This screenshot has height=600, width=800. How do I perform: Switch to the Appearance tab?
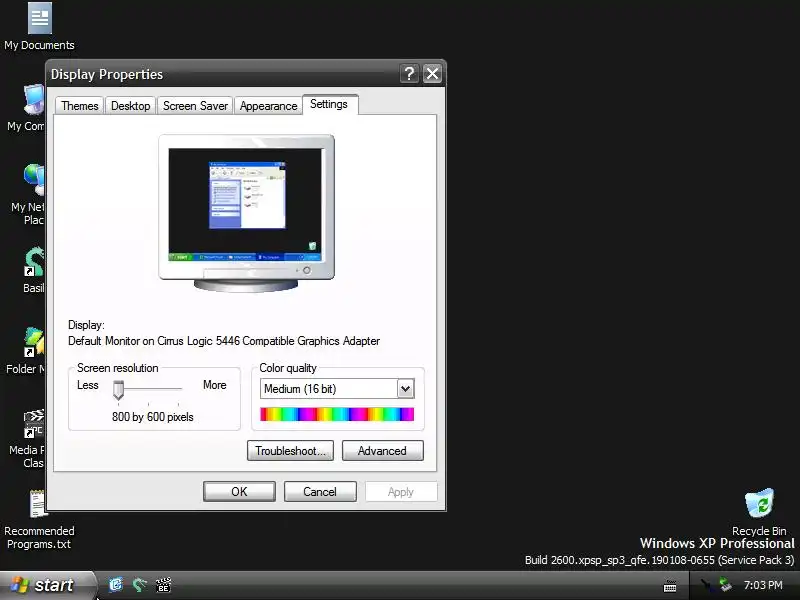coord(268,106)
